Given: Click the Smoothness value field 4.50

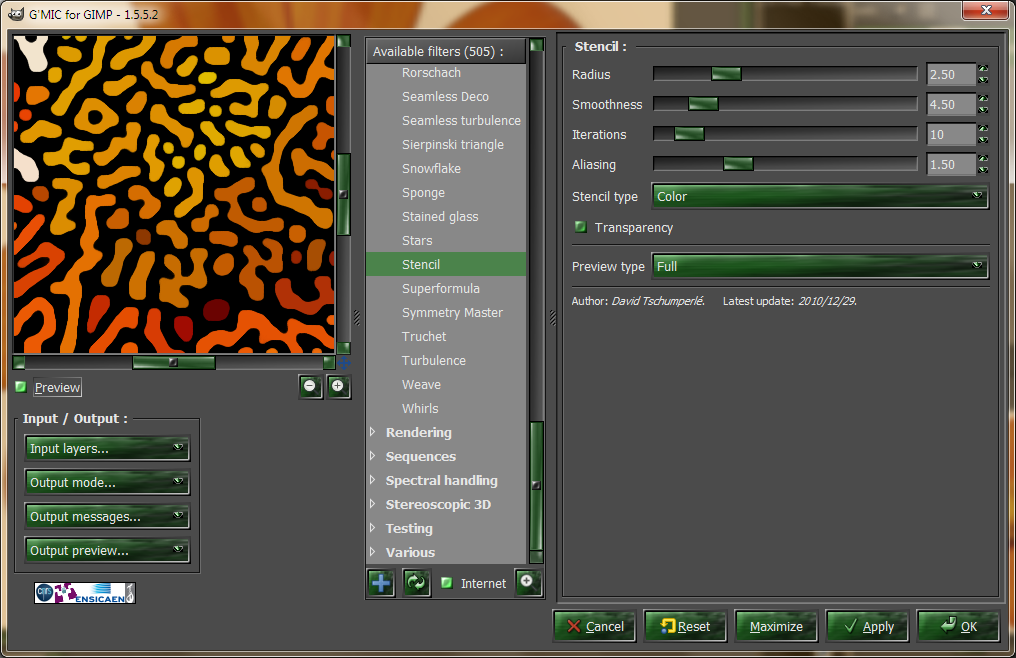Looking at the screenshot, I should click(x=951, y=104).
